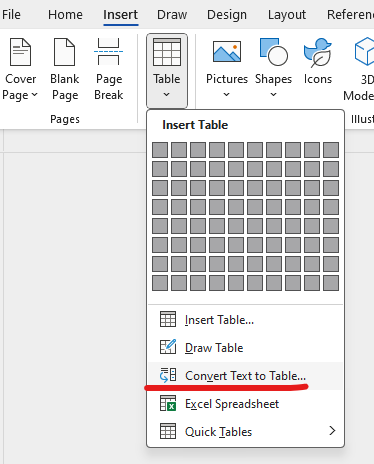The width and height of the screenshot is (374, 464).
Task: Switch to the Draw tab
Action: click(x=172, y=15)
